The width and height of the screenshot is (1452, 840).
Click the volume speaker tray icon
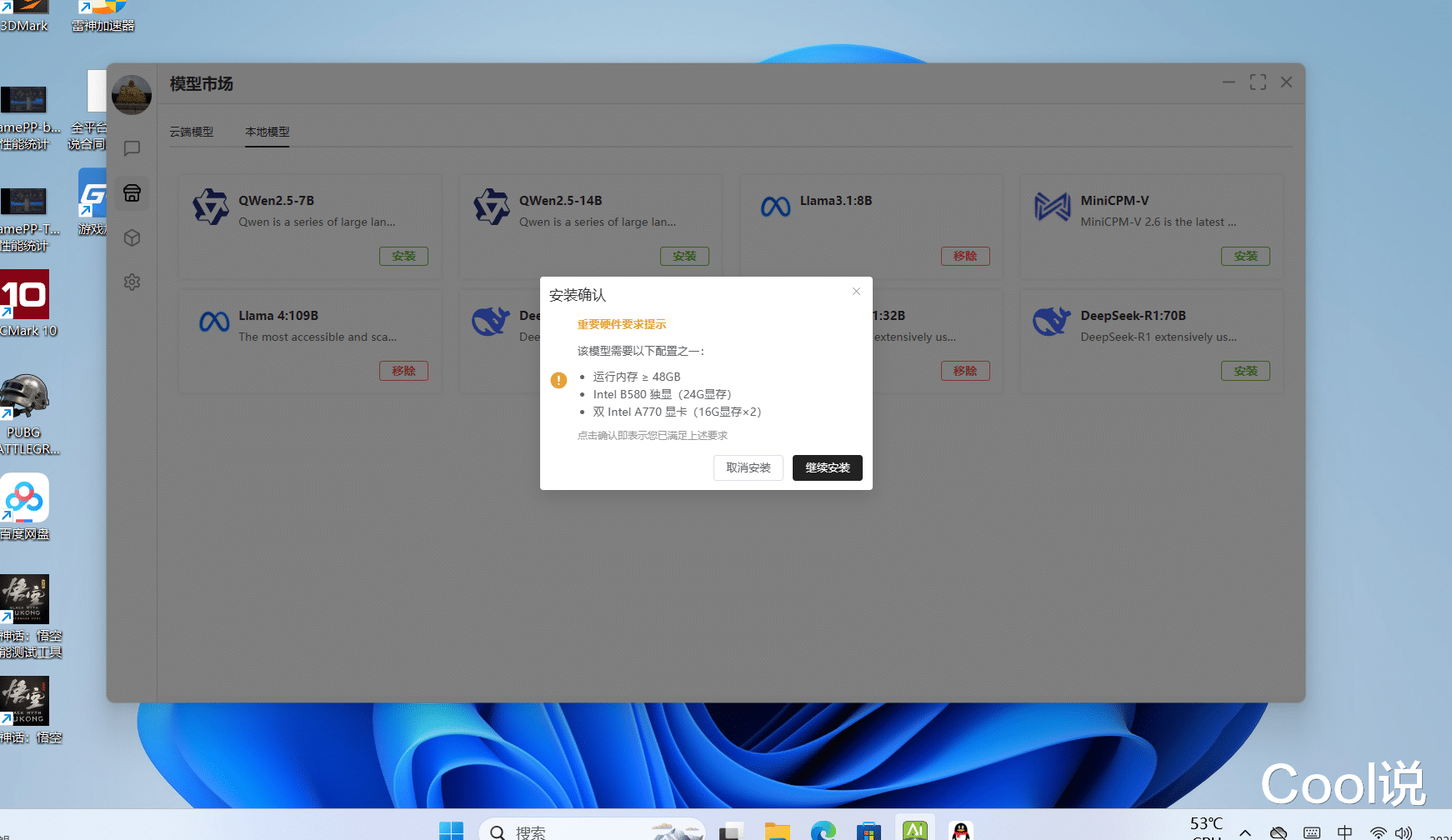[1404, 832]
